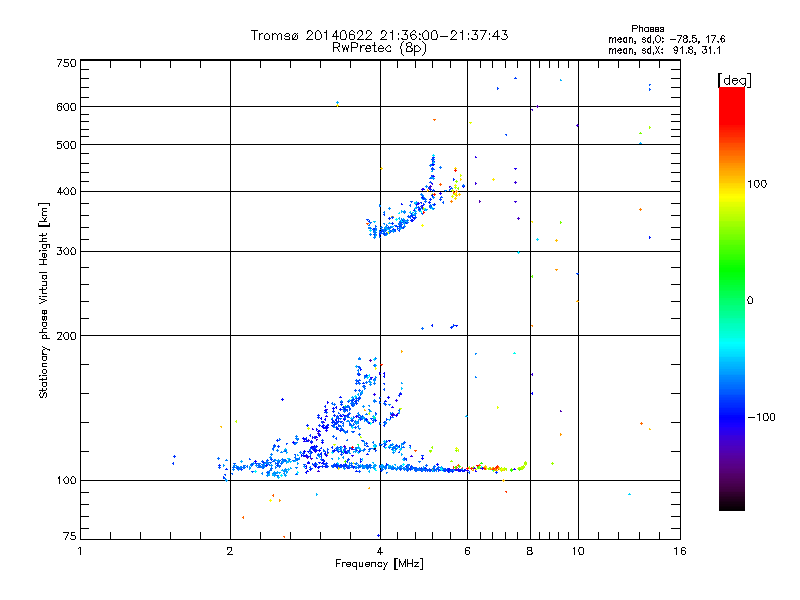Viewport: 800px width, 600px height.
Task: Click the [deg] colorbar unit label
Action: (x=734, y=80)
